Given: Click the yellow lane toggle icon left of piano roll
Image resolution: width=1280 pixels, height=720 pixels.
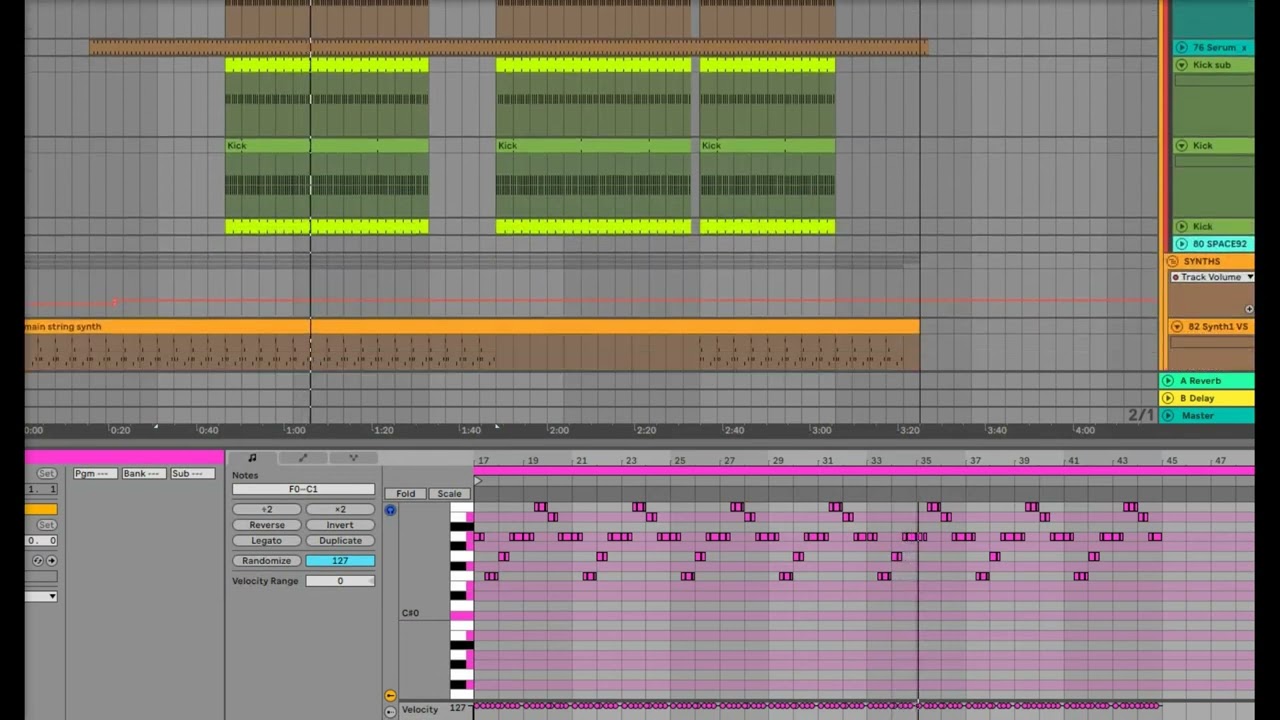Looking at the screenshot, I should coord(390,695).
